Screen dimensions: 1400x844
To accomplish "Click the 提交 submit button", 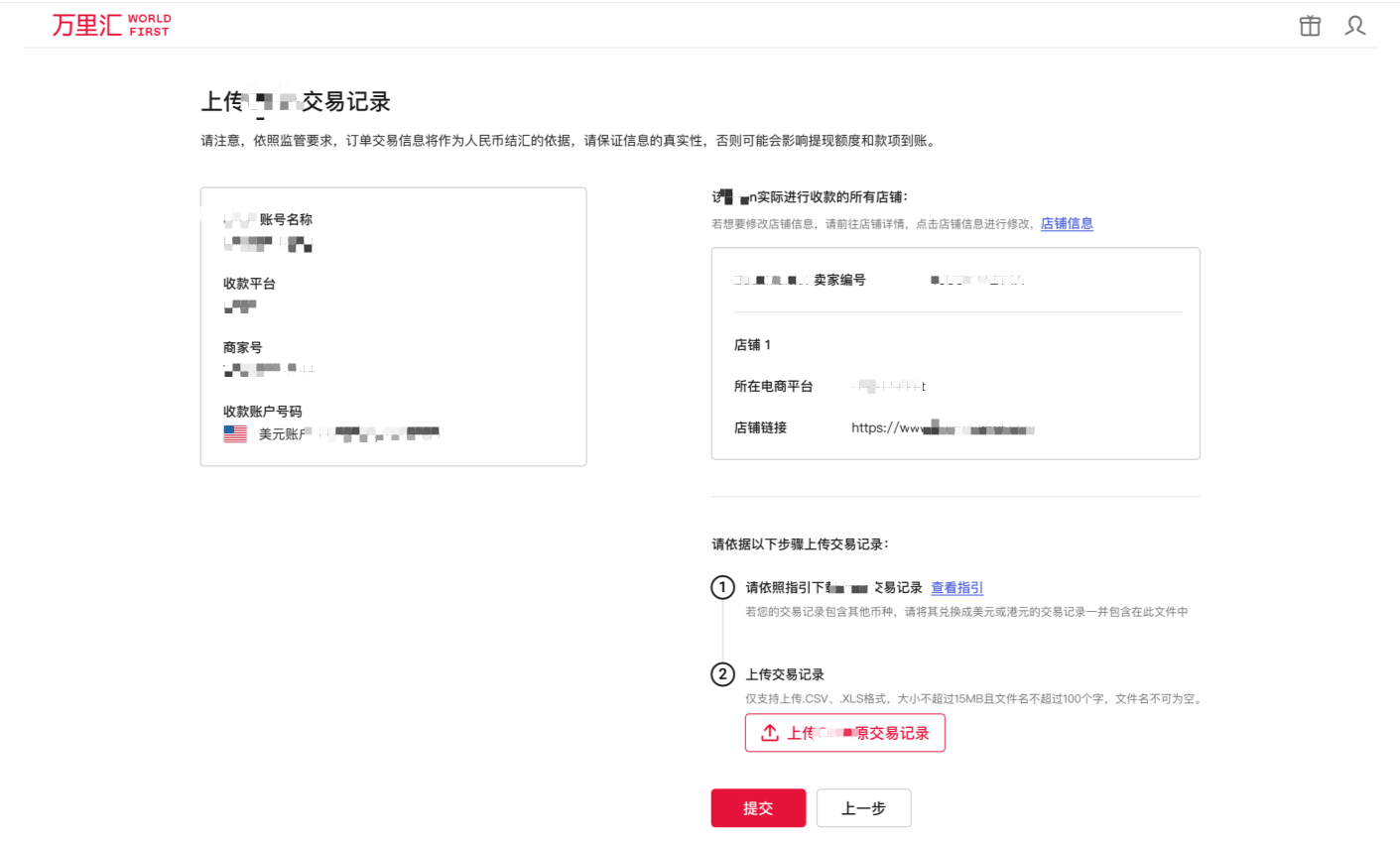I will (x=758, y=807).
